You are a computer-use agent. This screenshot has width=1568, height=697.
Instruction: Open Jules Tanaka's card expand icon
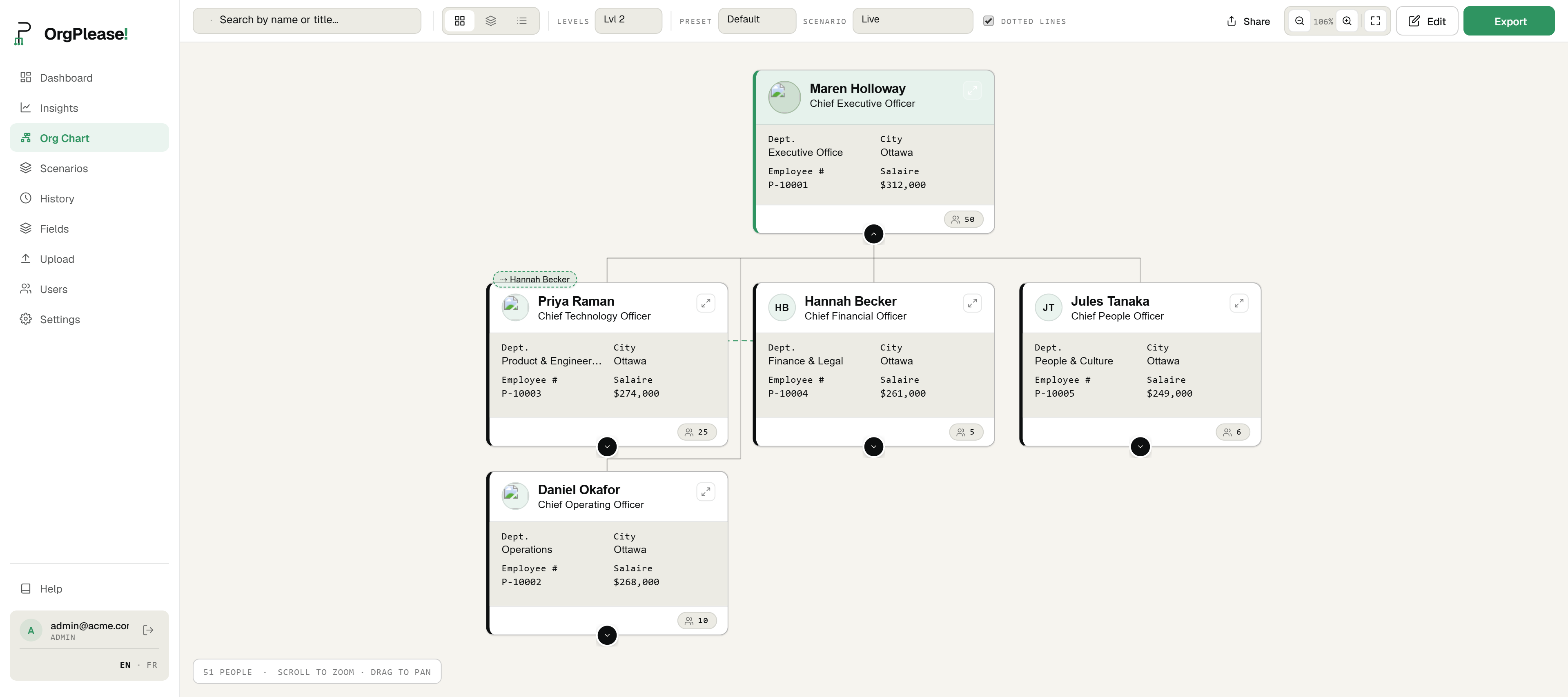(1239, 304)
